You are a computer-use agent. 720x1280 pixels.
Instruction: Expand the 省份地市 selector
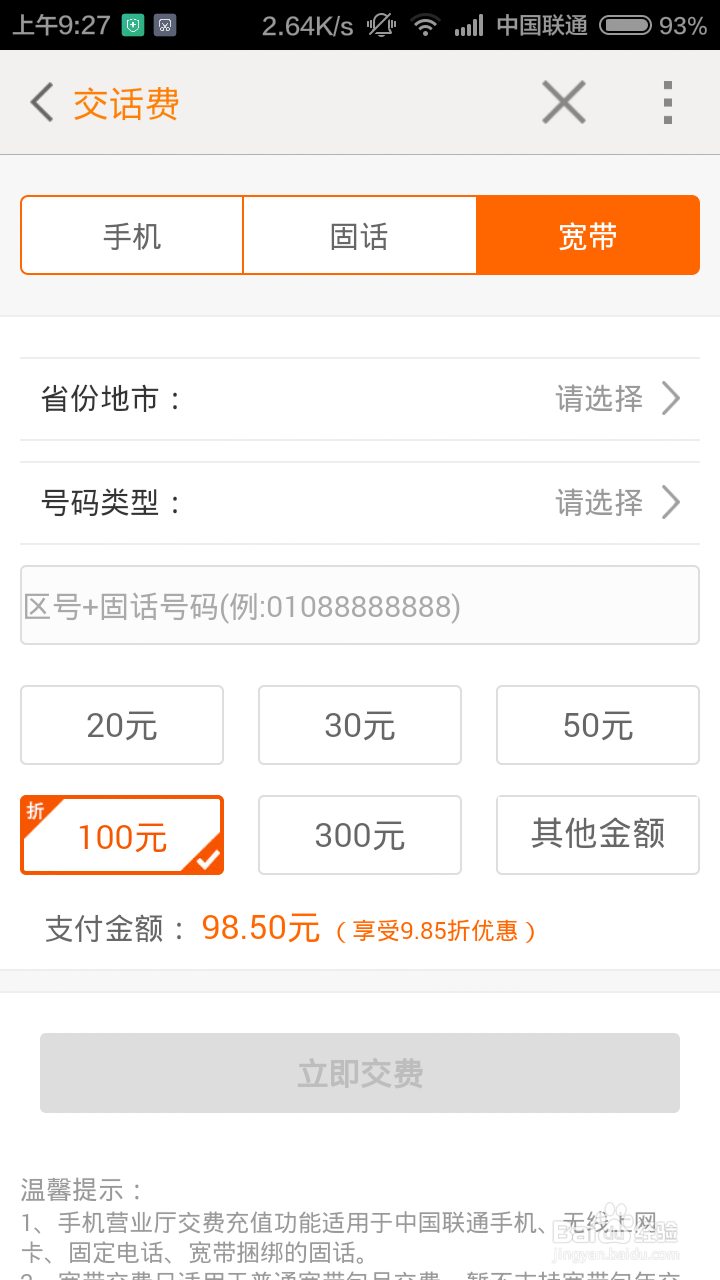pyautogui.click(x=360, y=399)
